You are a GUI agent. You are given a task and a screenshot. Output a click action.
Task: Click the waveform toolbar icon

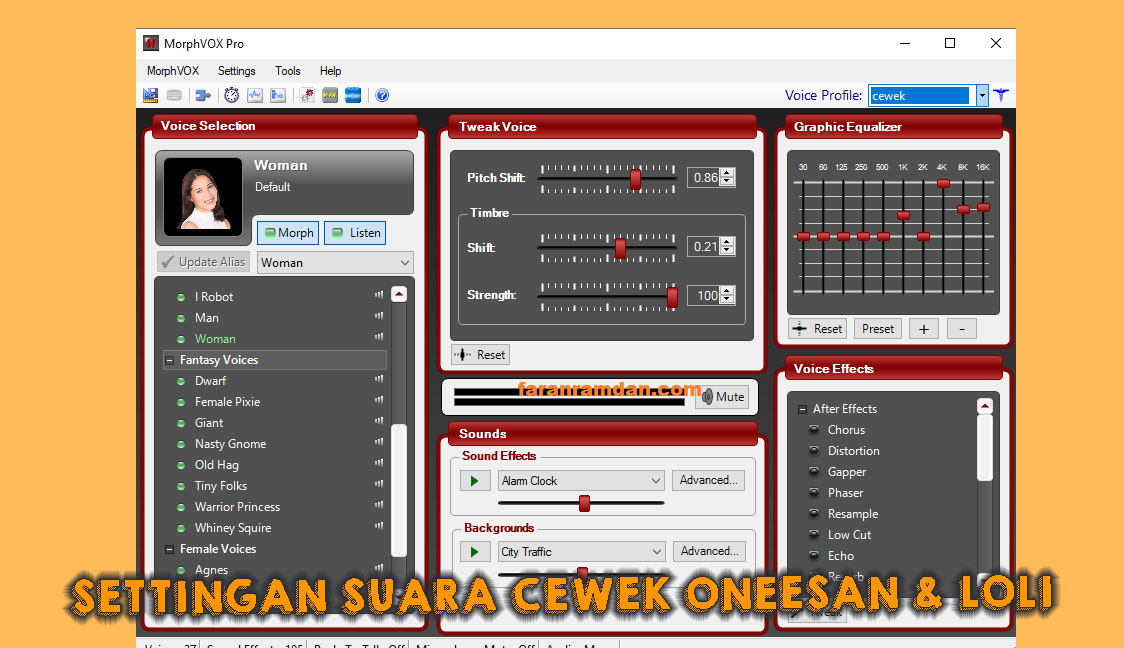254,95
